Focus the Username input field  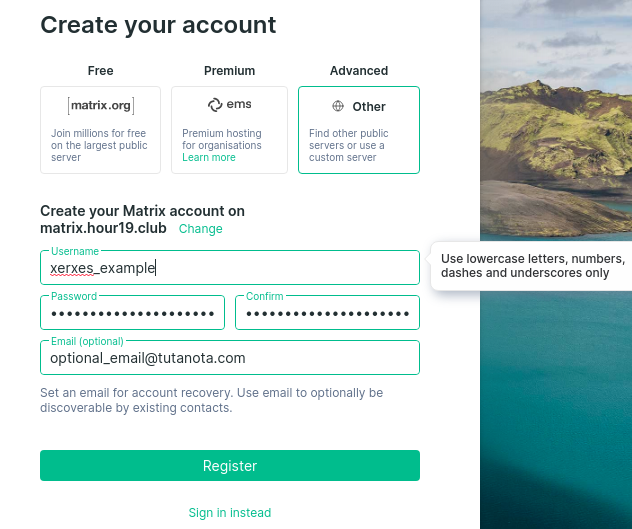pyautogui.click(x=229, y=268)
